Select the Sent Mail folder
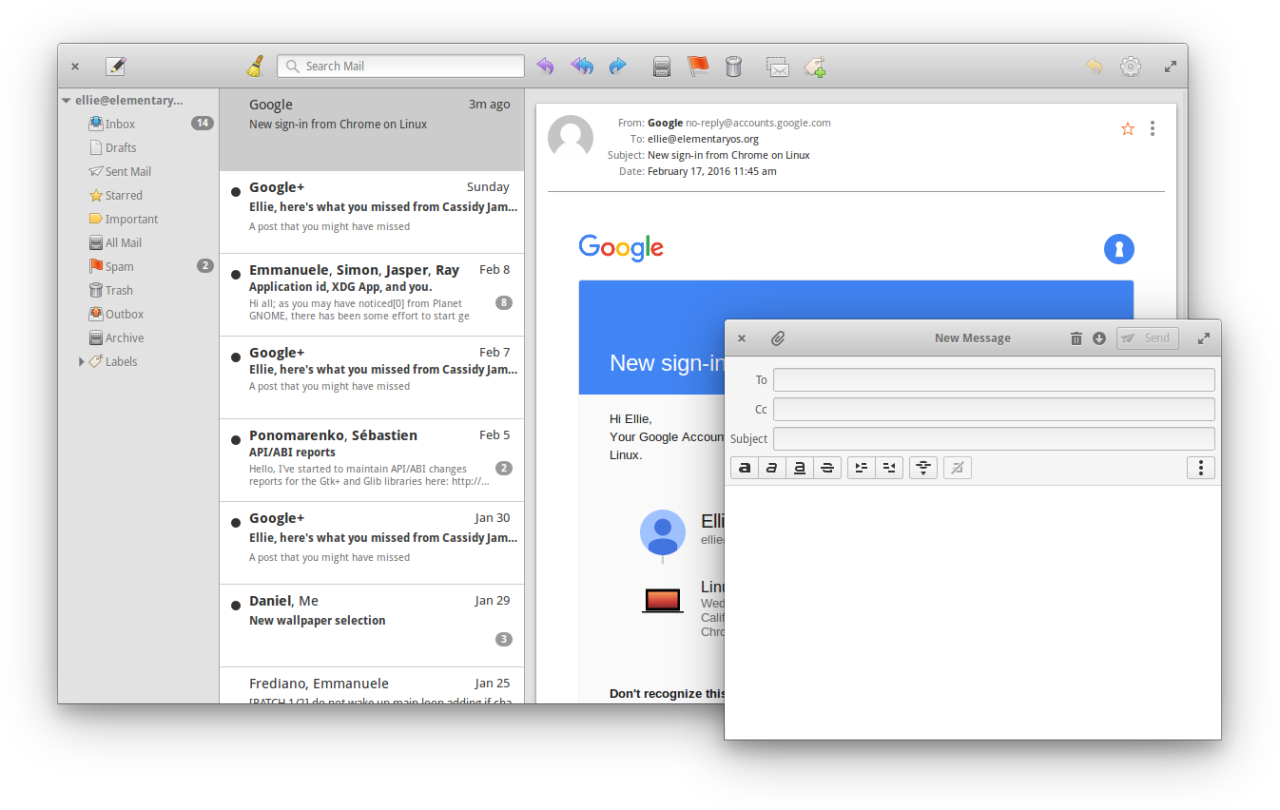The height and width of the screenshot is (810, 1280). [x=127, y=171]
